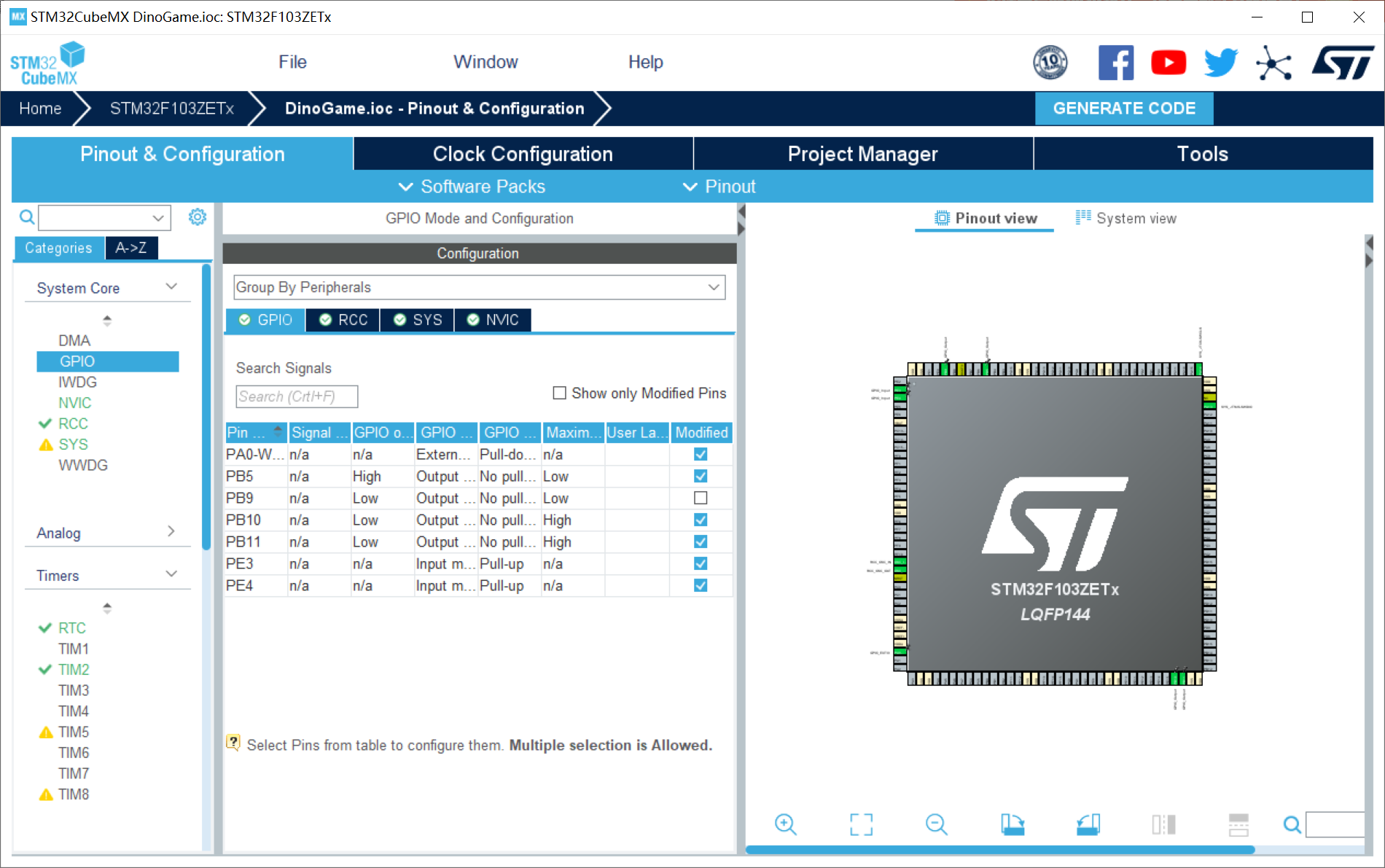This screenshot has height=868, width=1385.
Task: Click the pin search field at bottom right
Action: tap(1335, 824)
